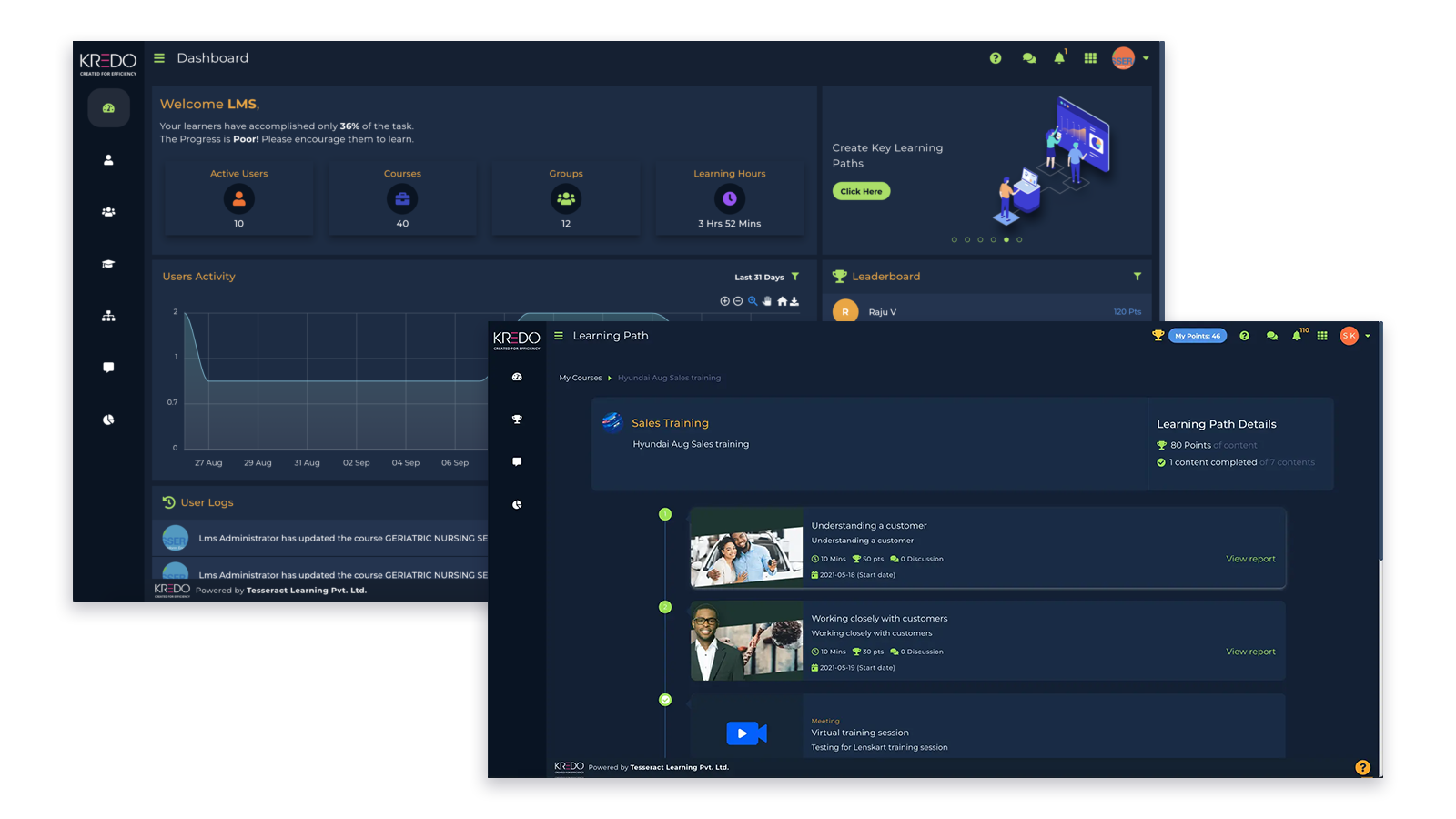Open the trophy icon in Learning Path sidebar

pyautogui.click(x=517, y=420)
